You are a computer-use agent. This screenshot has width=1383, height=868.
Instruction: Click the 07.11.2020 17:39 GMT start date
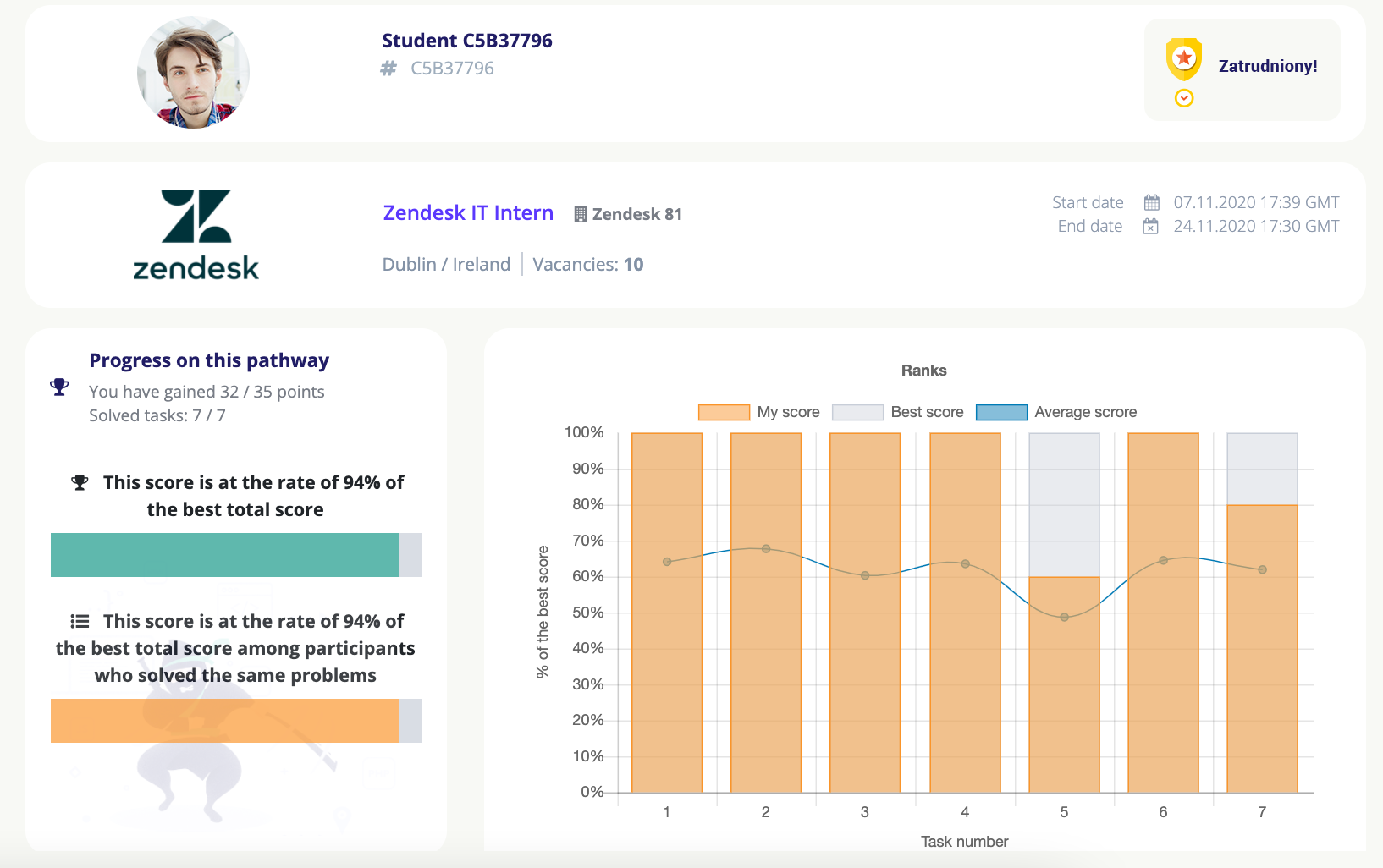1256,202
